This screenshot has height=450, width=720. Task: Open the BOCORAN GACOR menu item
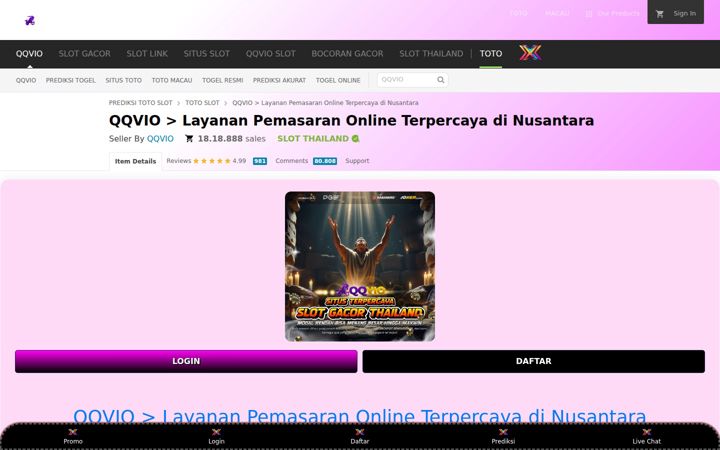point(347,54)
